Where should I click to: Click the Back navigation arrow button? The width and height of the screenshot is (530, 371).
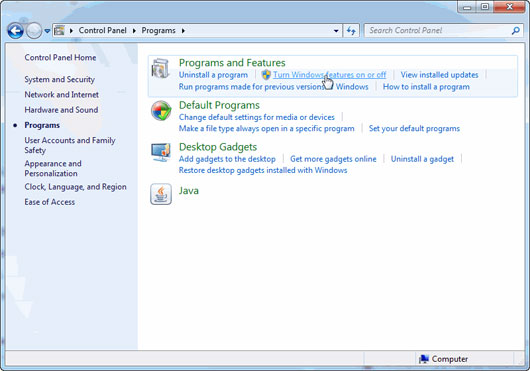(x=15, y=31)
